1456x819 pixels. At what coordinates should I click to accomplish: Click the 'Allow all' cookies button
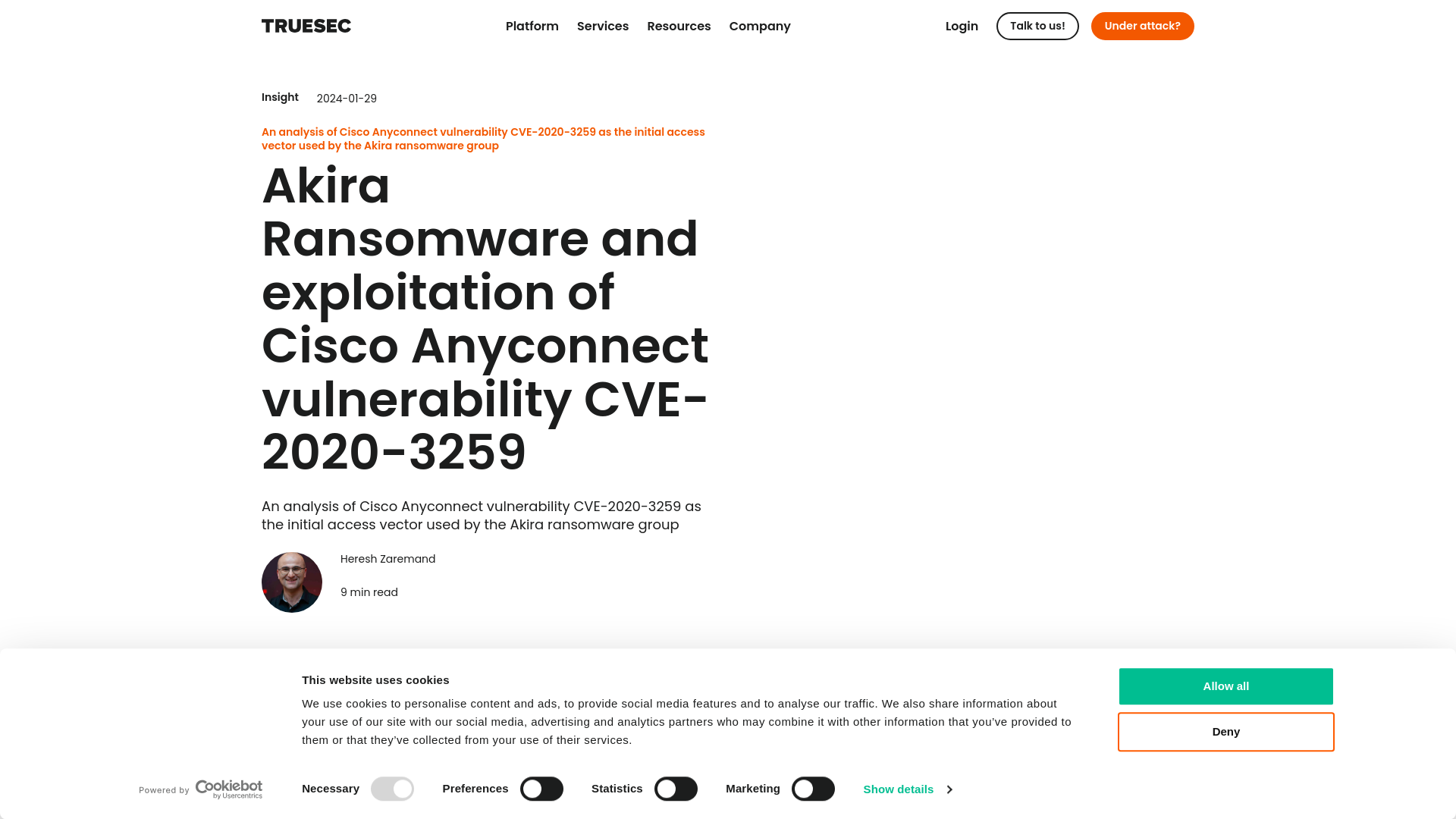click(1226, 686)
